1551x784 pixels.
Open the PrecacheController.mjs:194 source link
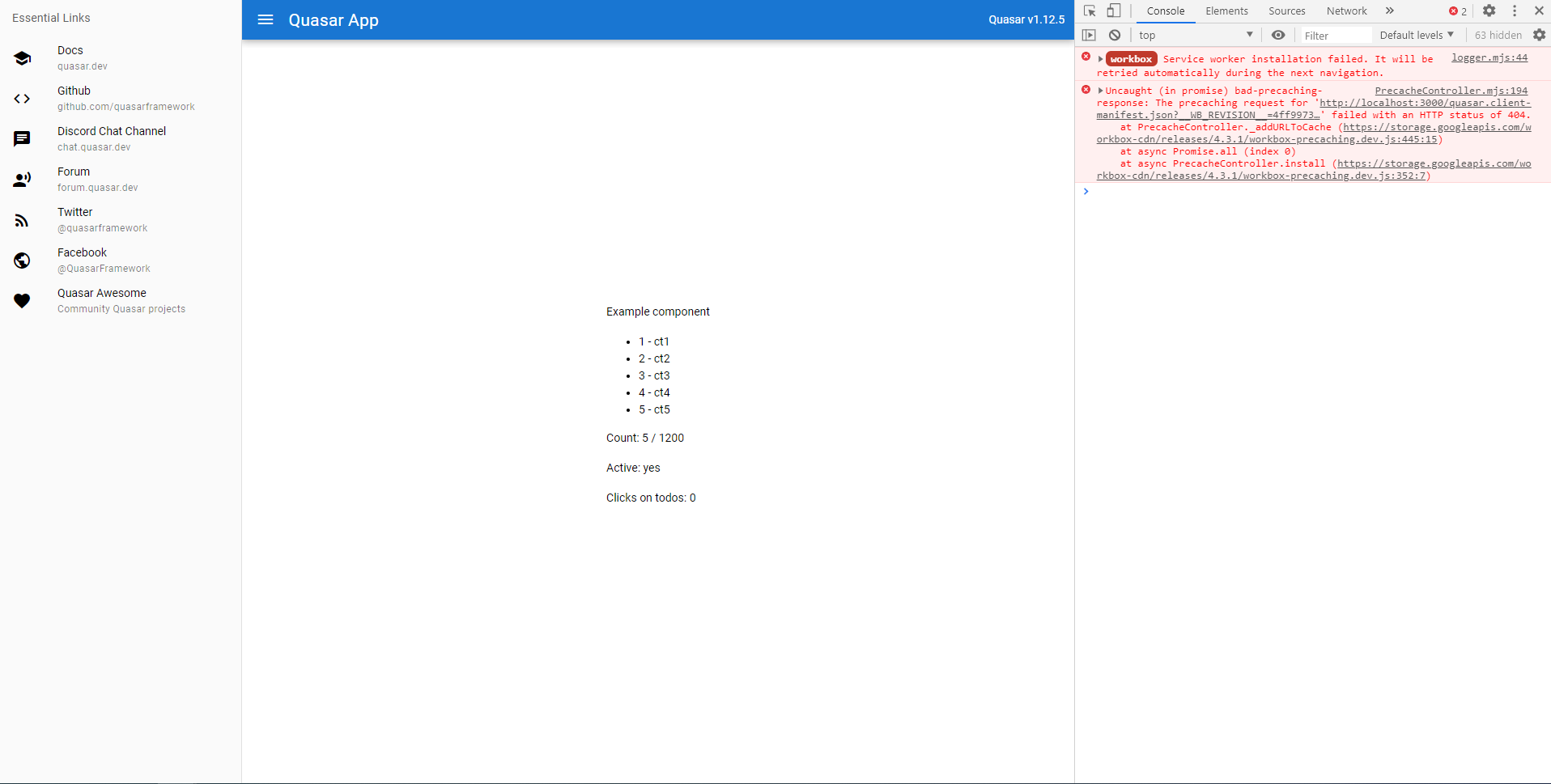(x=1451, y=91)
